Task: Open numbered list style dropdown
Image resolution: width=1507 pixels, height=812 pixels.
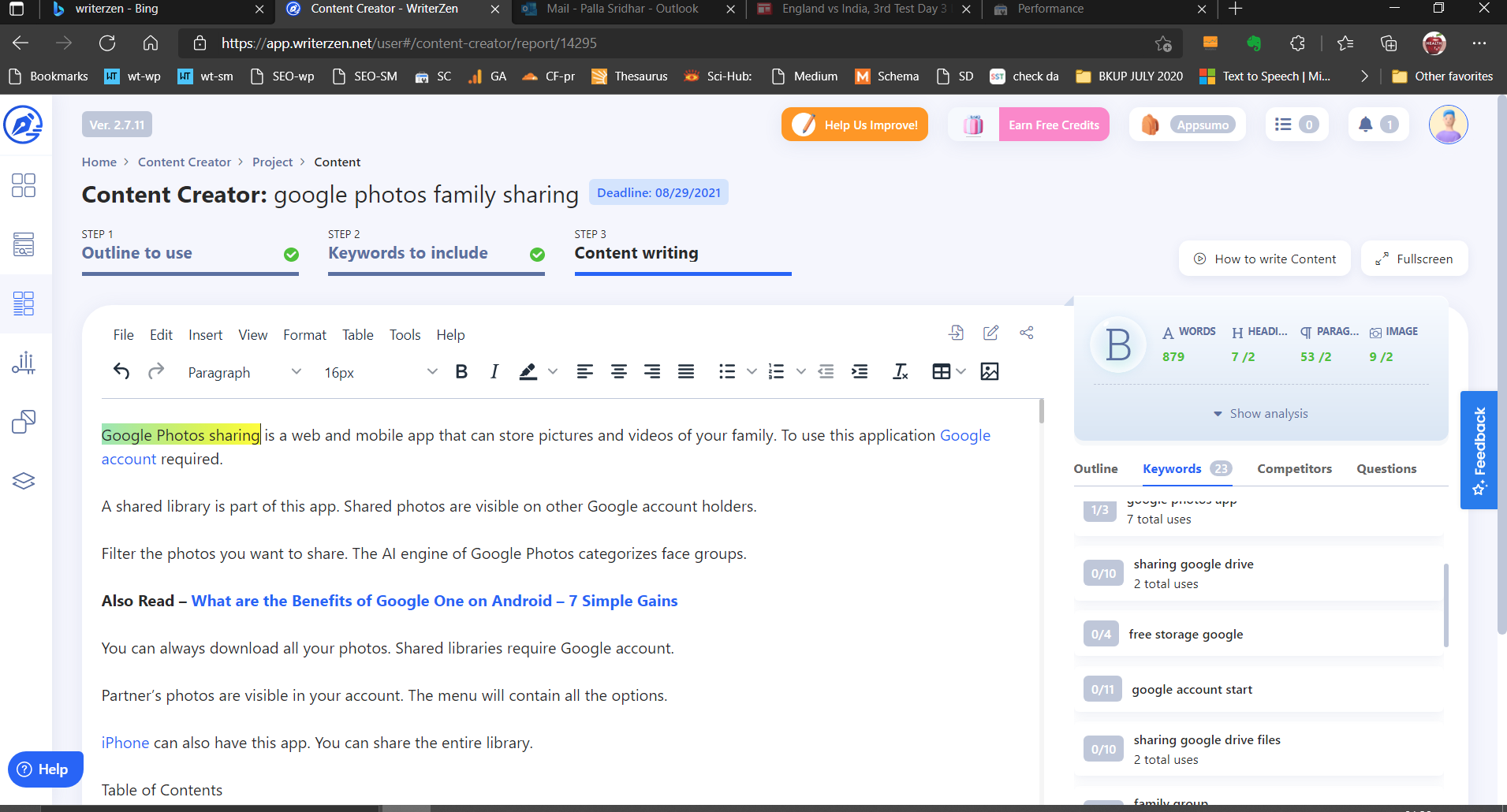Action: 801,371
